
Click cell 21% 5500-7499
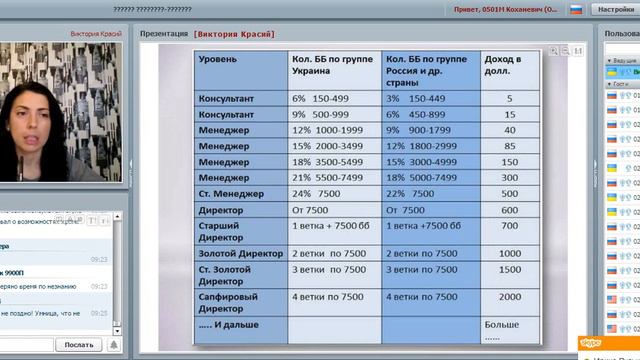click(335, 178)
